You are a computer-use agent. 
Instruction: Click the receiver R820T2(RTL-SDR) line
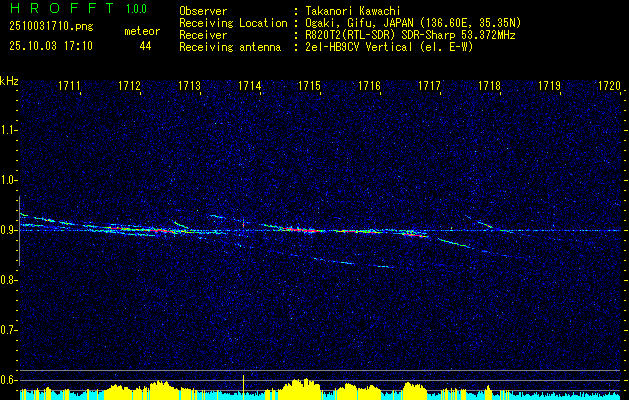click(409, 35)
